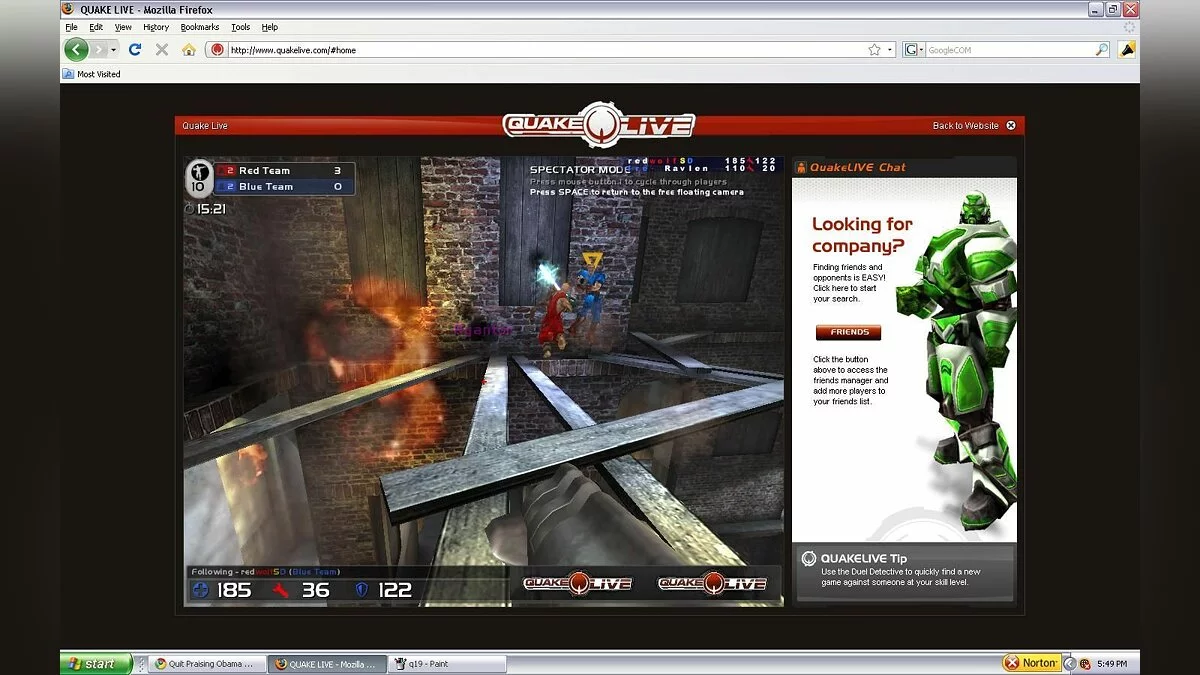Open the File menu
The height and width of the screenshot is (675, 1200).
coord(71,27)
